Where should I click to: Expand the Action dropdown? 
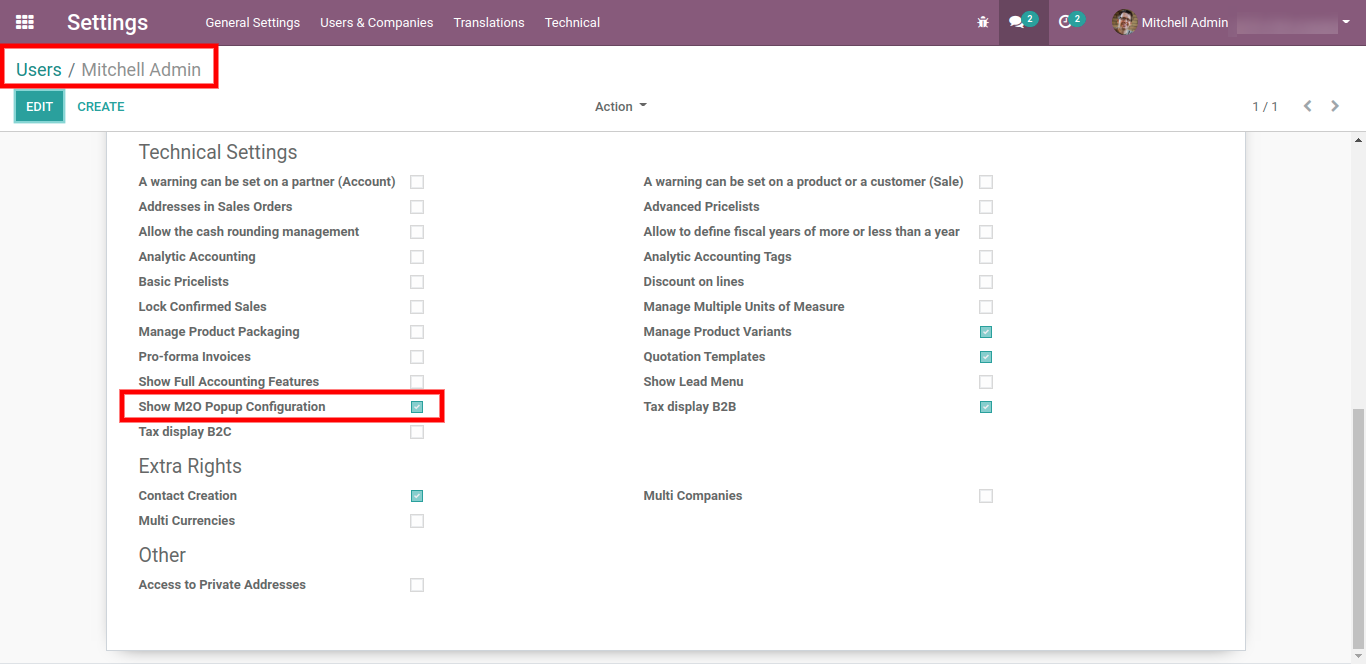tap(620, 107)
